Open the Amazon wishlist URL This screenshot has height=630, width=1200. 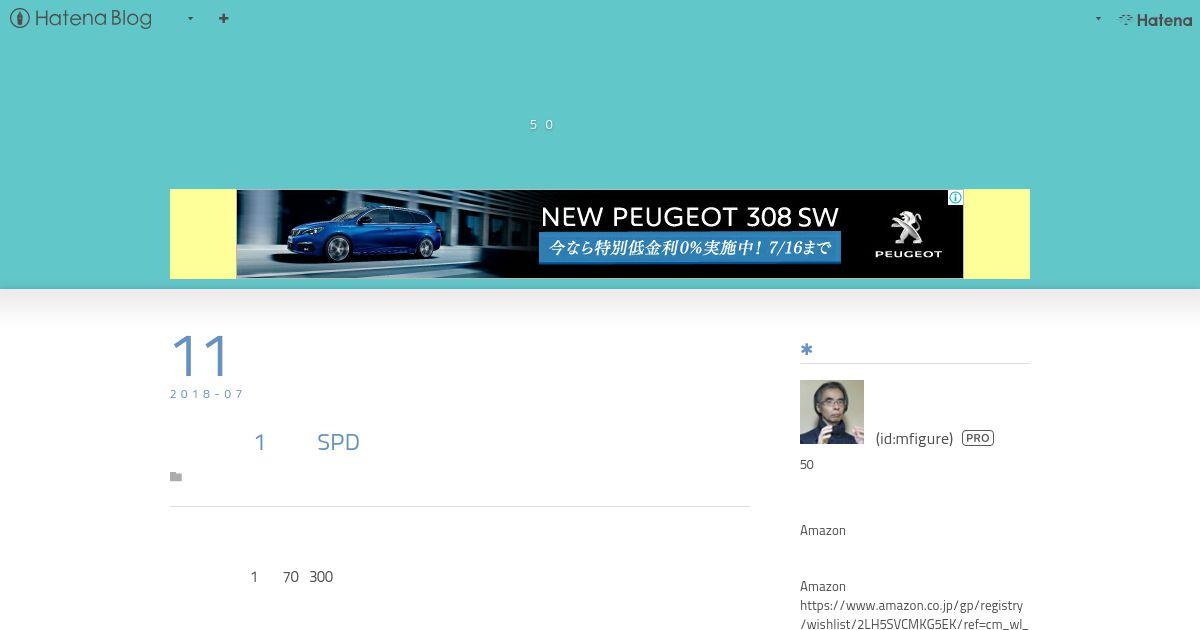pos(914,614)
